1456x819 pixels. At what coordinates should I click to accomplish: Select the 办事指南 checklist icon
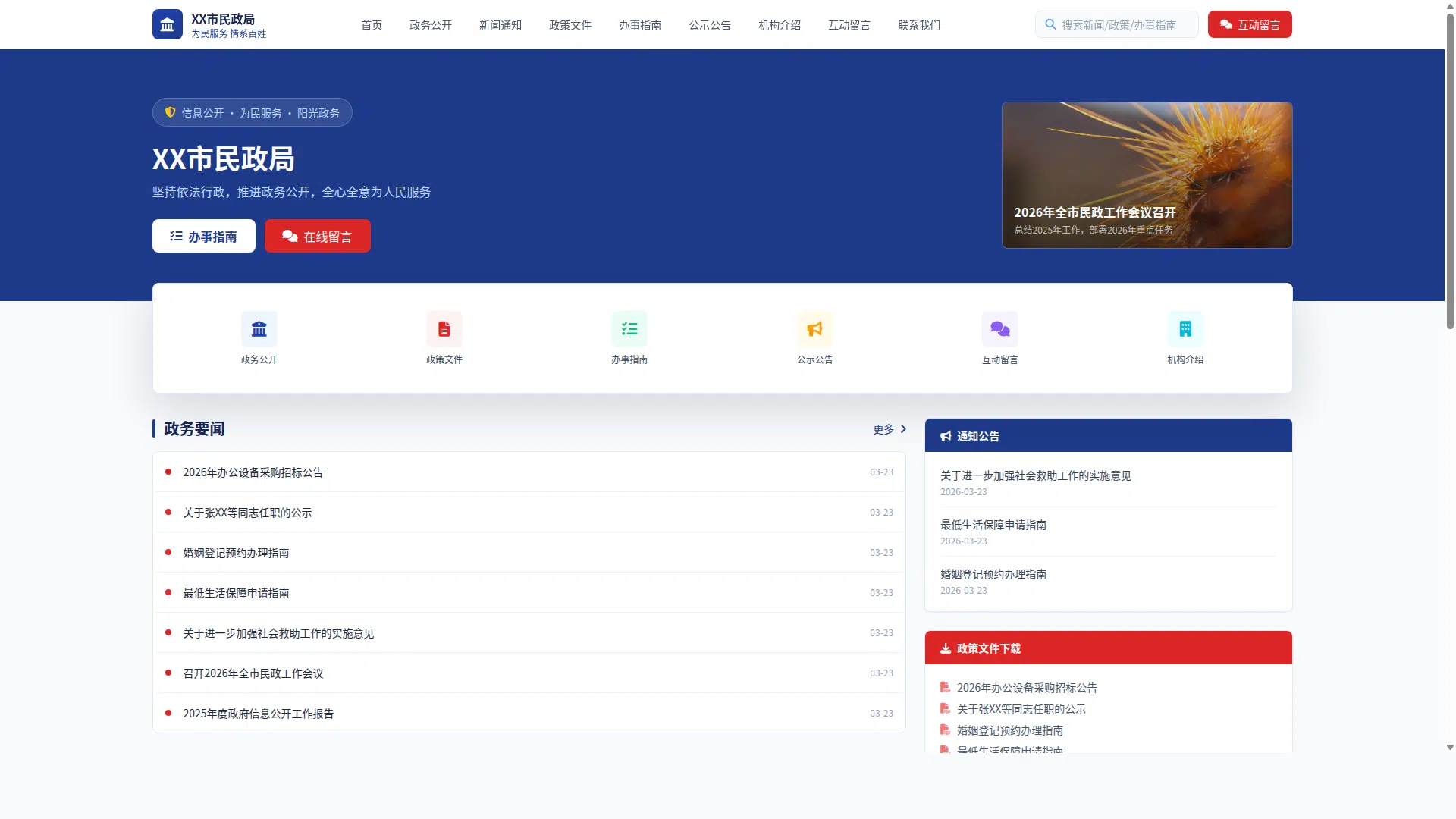point(629,329)
